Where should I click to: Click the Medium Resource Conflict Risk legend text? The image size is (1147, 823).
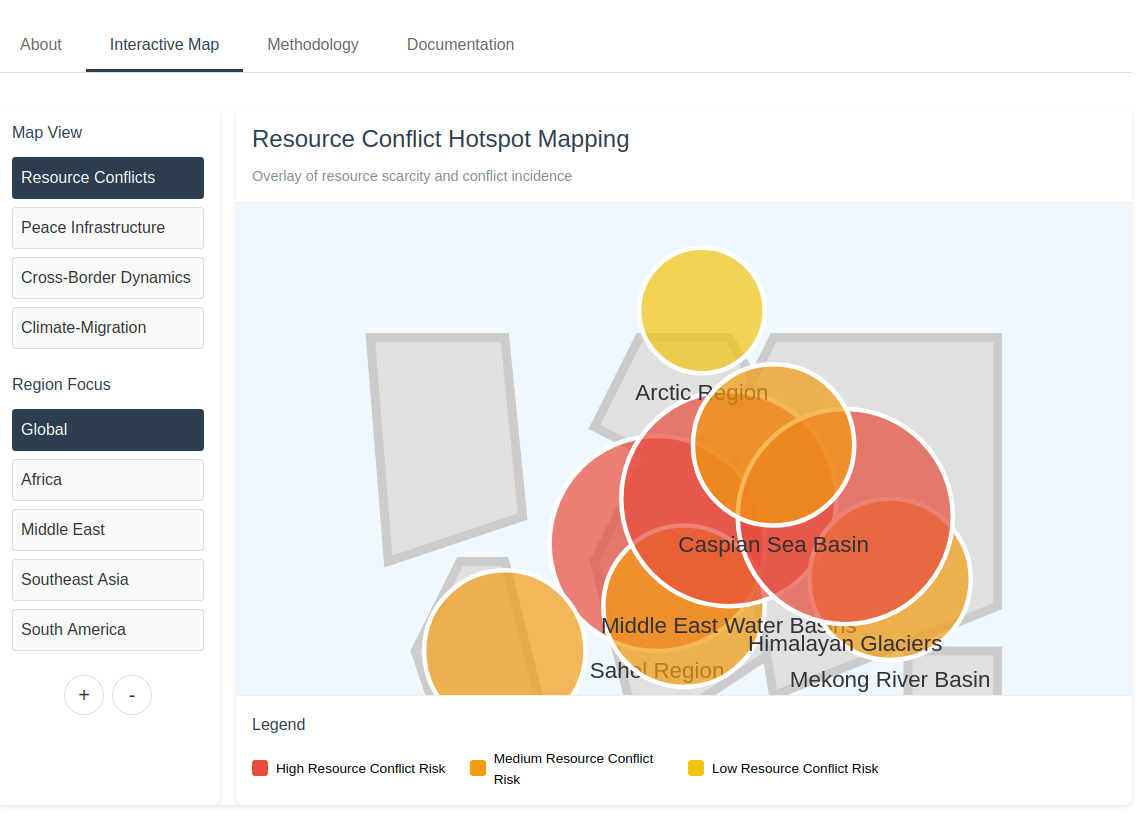pos(574,769)
